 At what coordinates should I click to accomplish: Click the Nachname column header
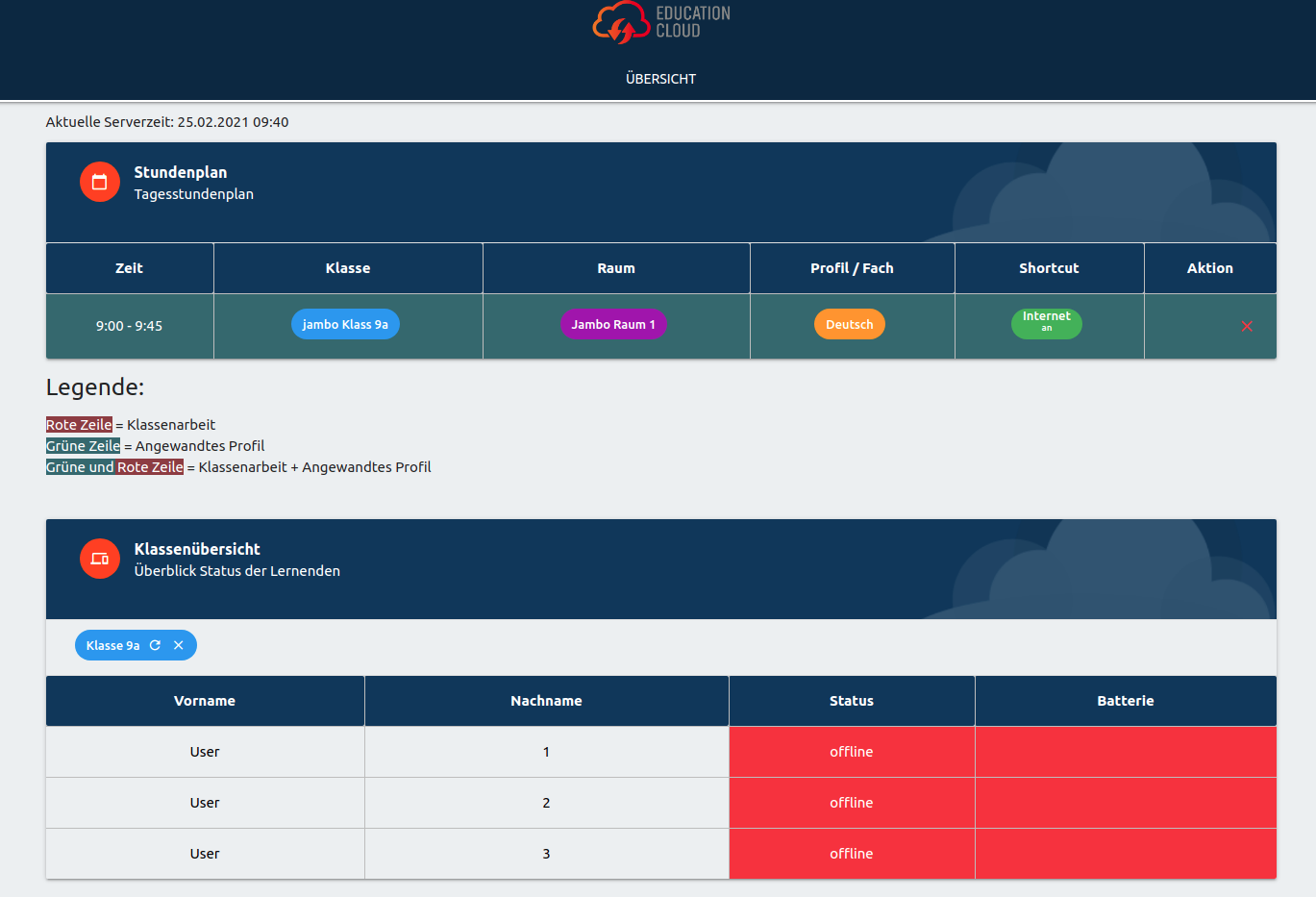tap(546, 700)
